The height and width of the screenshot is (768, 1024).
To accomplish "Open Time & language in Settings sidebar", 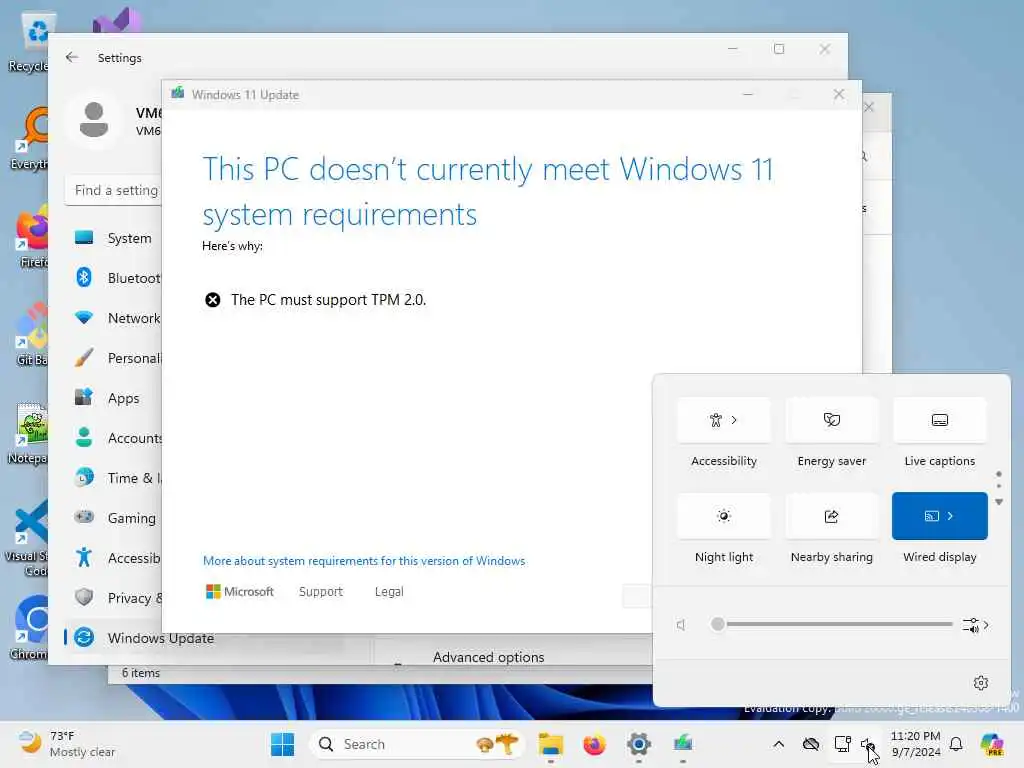I will [114, 478].
